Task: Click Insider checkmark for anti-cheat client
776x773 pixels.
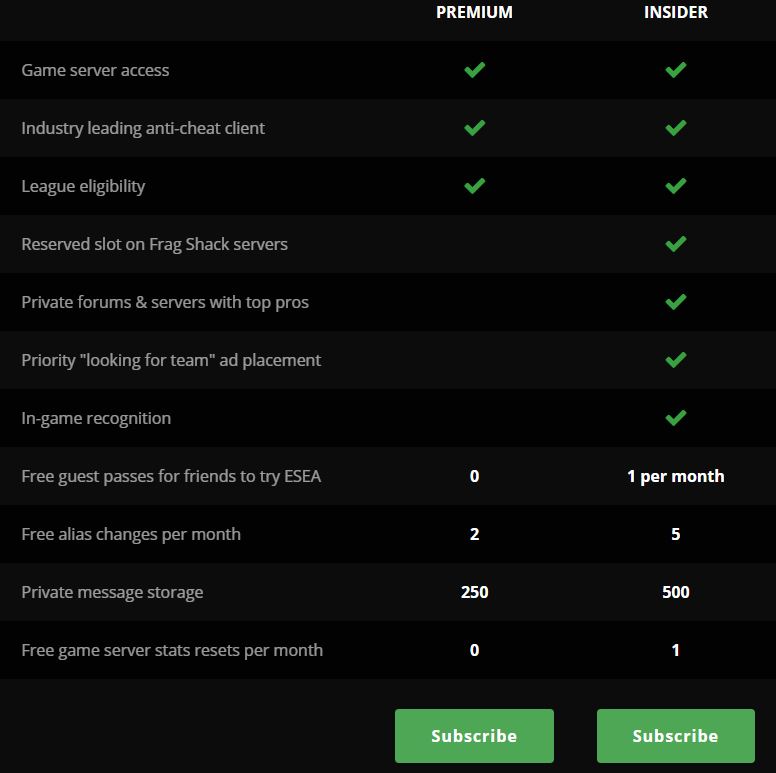Action: (676, 128)
